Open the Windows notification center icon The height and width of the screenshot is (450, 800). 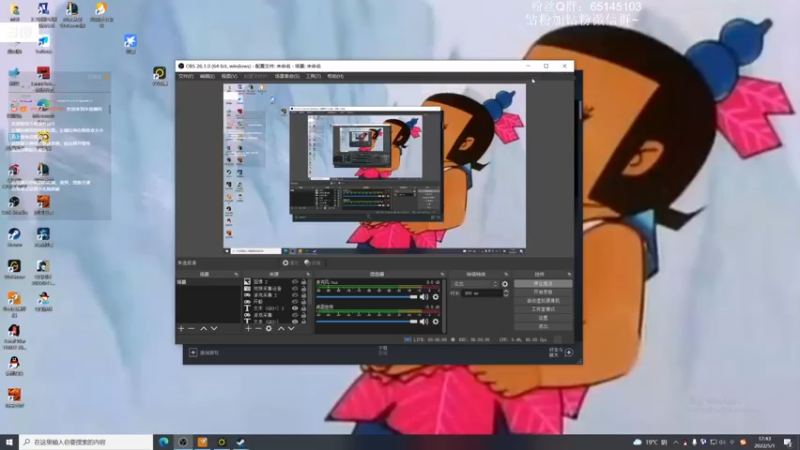(788, 442)
